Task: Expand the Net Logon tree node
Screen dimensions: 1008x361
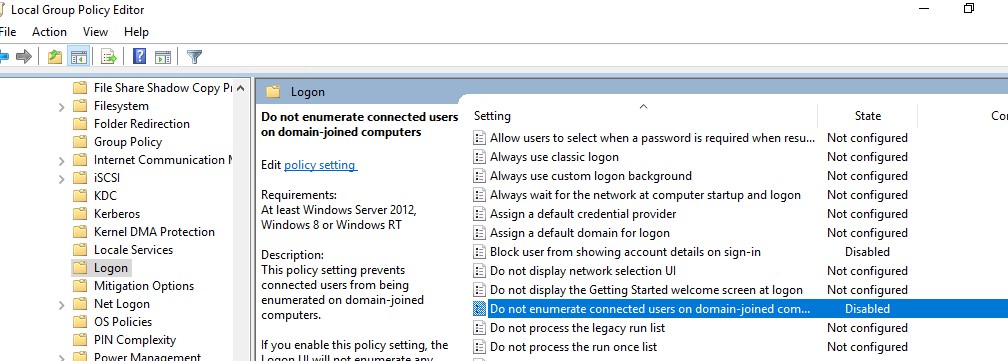Action: 62,304
